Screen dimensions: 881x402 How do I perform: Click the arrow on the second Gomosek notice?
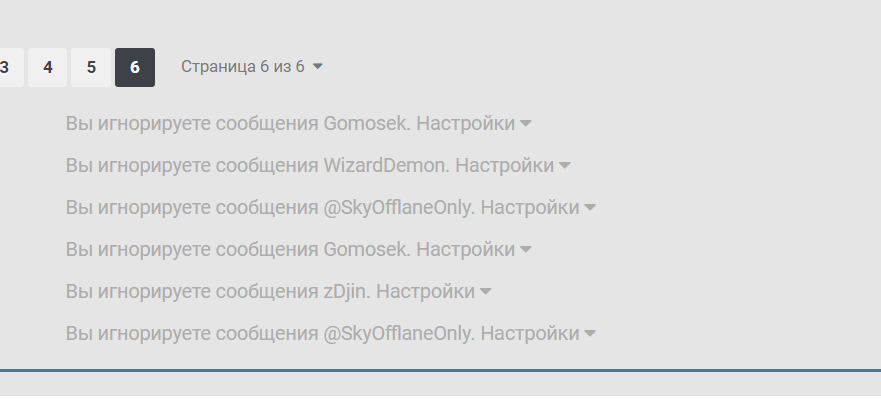(x=526, y=249)
